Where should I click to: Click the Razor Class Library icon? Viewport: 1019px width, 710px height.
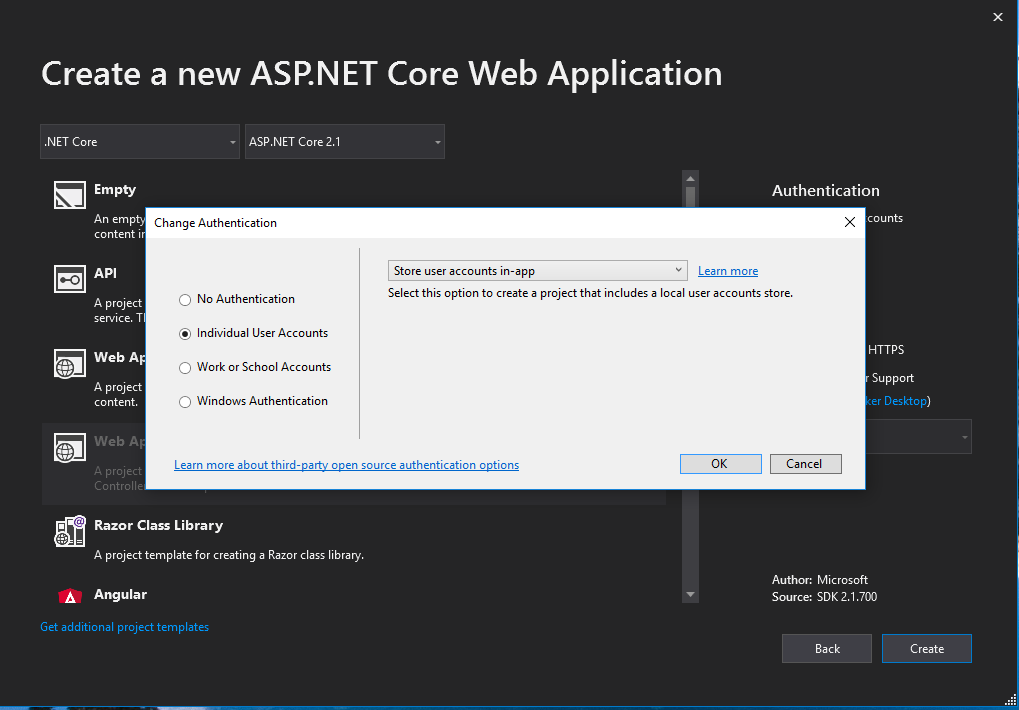(x=69, y=531)
